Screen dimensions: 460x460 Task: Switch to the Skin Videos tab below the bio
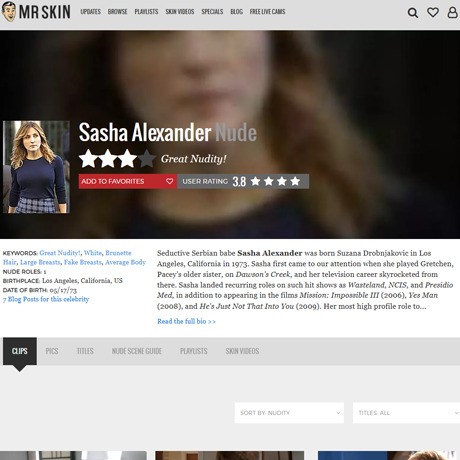tap(242, 351)
